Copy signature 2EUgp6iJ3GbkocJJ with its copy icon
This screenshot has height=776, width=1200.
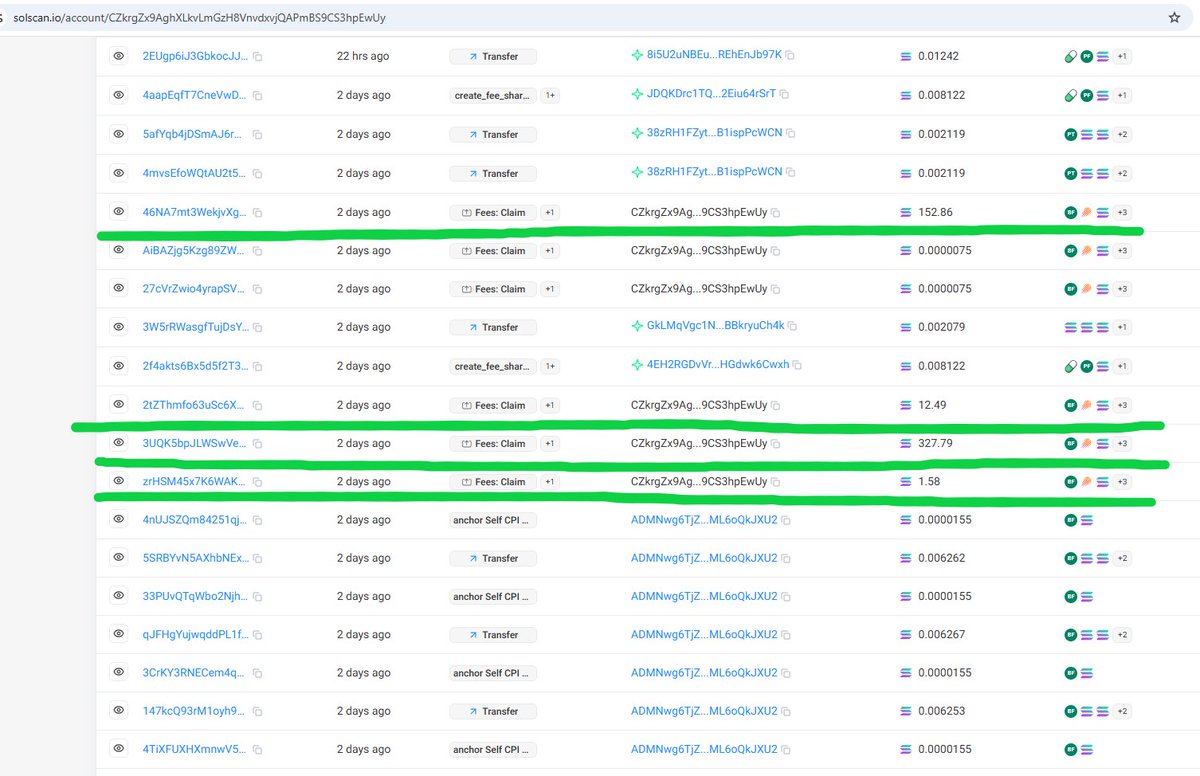[x=258, y=57]
